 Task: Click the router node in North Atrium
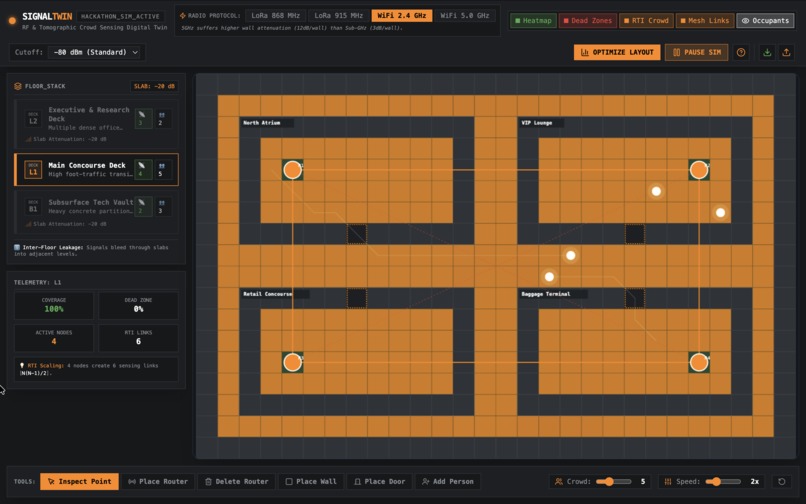coord(292,170)
